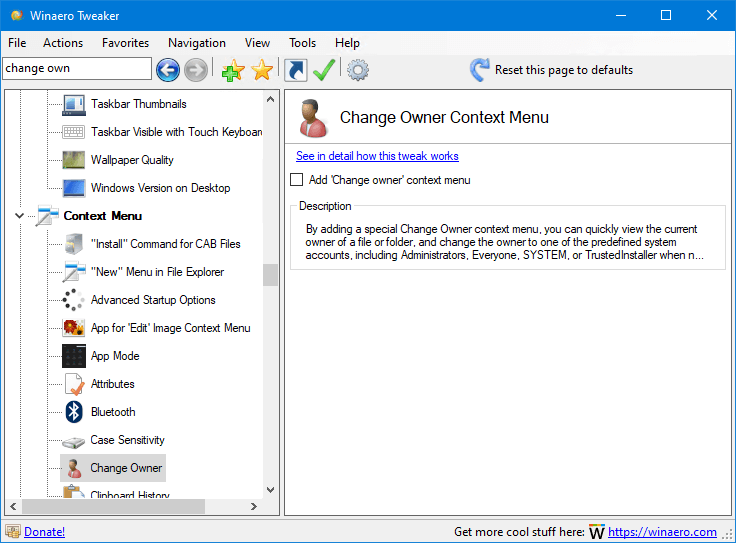Click Reset this page to defaults
Viewport: 736px width, 543px height.
(x=564, y=70)
